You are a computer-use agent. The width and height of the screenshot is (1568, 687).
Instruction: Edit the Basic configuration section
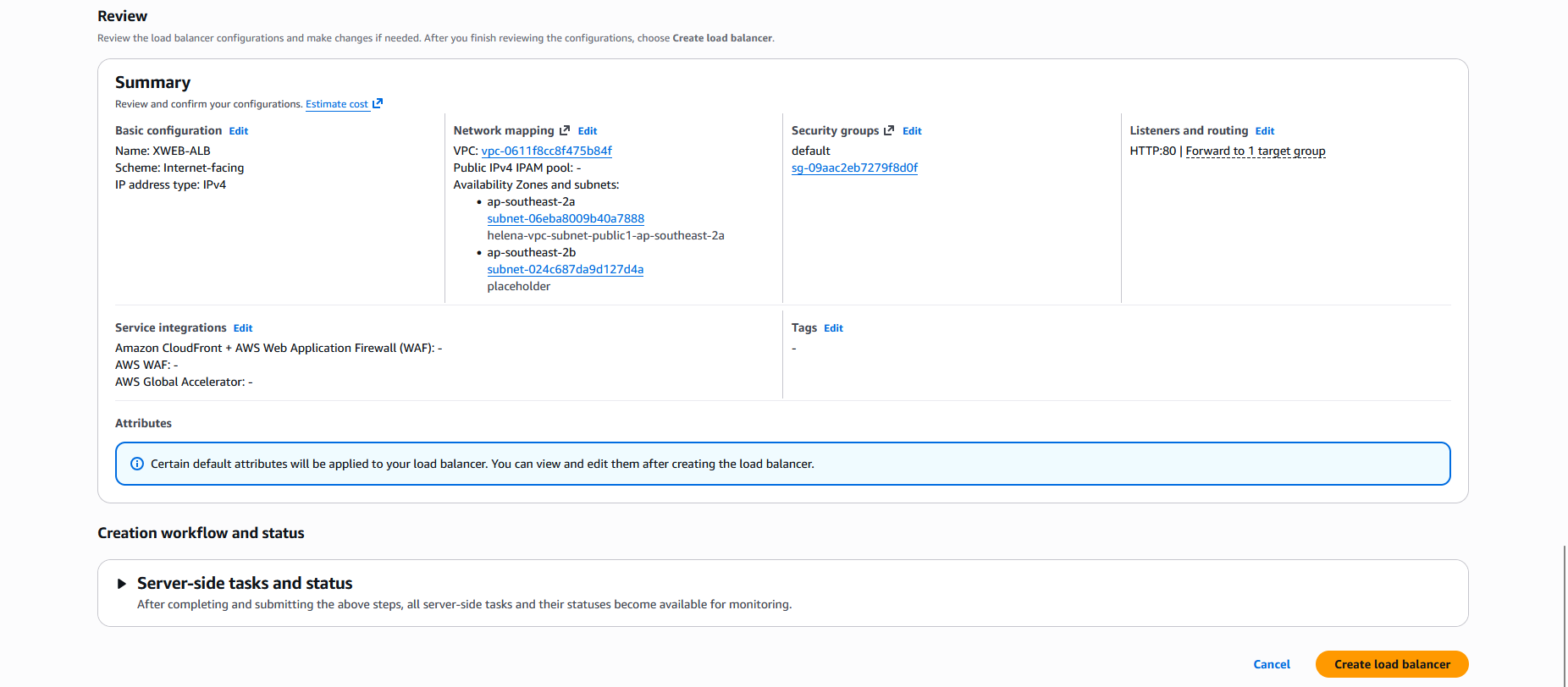(x=239, y=131)
